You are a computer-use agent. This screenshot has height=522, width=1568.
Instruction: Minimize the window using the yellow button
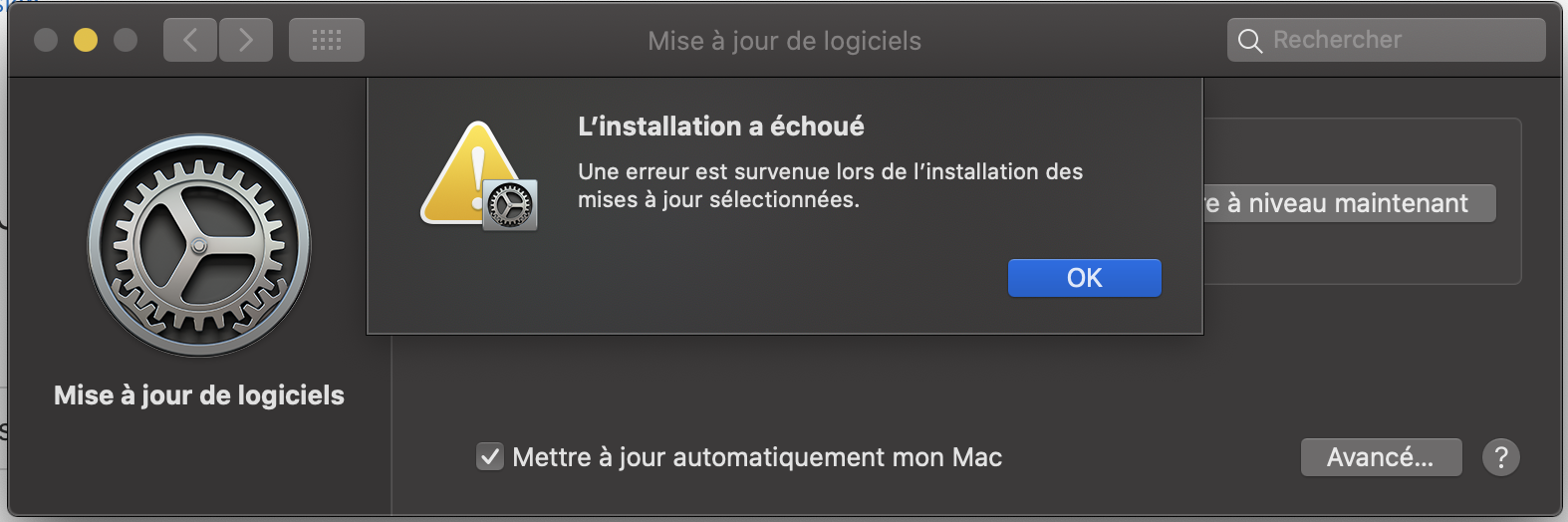click(x=86, y=40)
